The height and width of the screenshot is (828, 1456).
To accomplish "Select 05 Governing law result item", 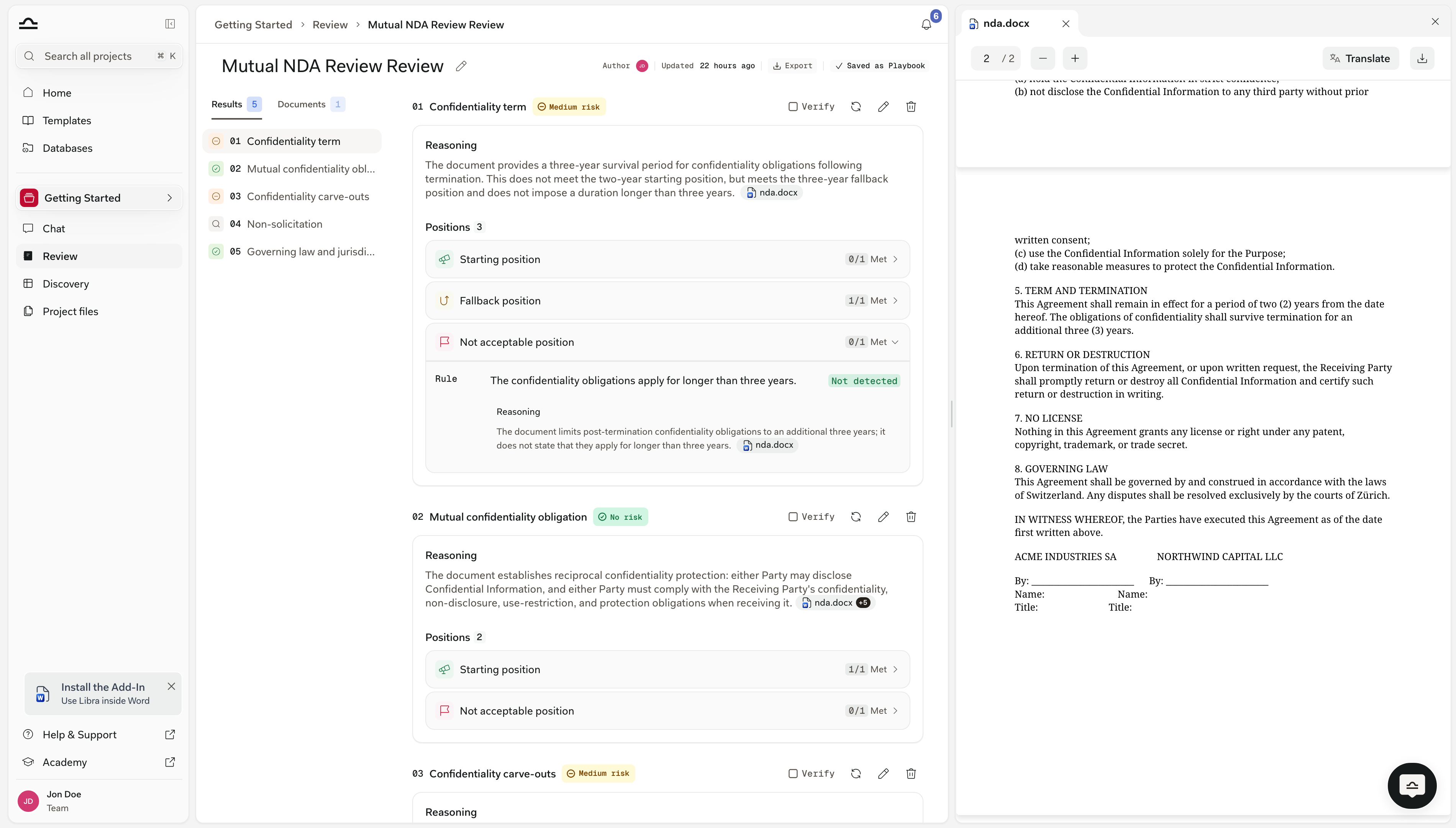I will [292, 252].
